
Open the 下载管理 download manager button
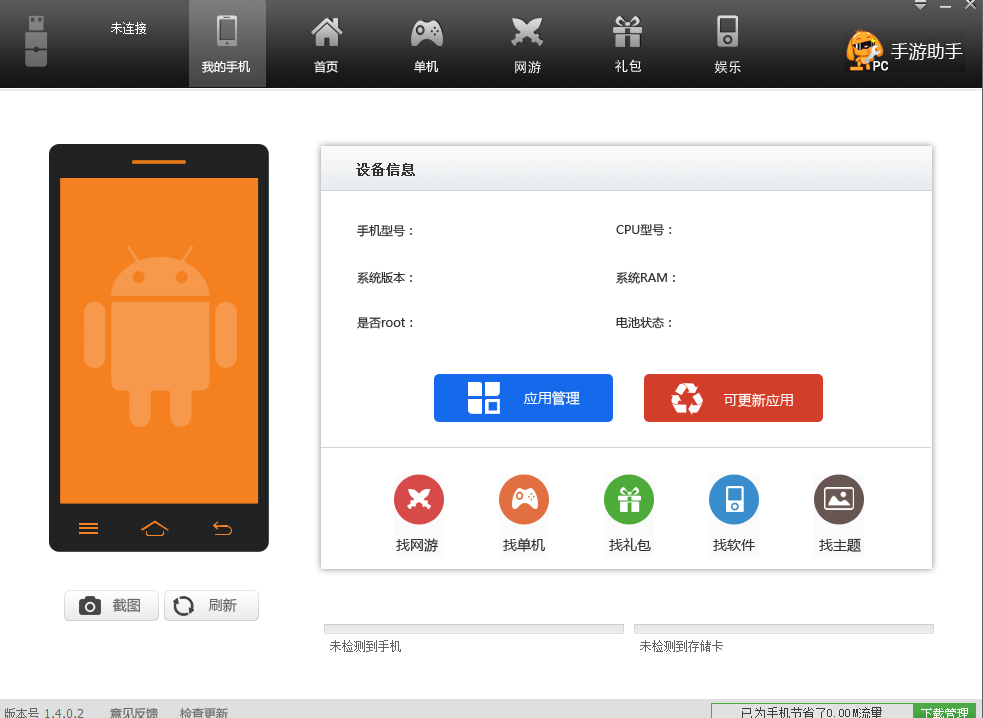pos(945,712)
